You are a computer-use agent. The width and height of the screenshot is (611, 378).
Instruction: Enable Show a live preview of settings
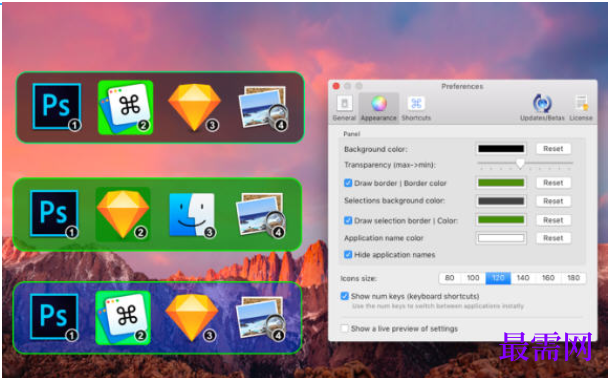(344, 329)
